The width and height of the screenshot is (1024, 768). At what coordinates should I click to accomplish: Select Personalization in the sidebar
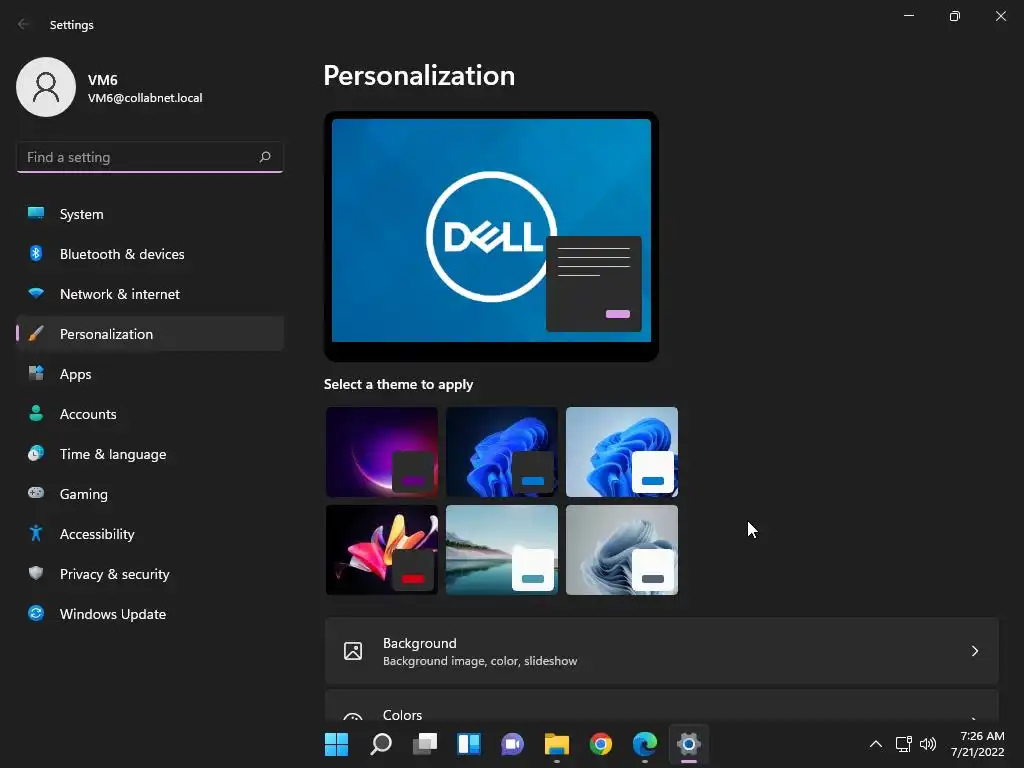pos(150,334)
